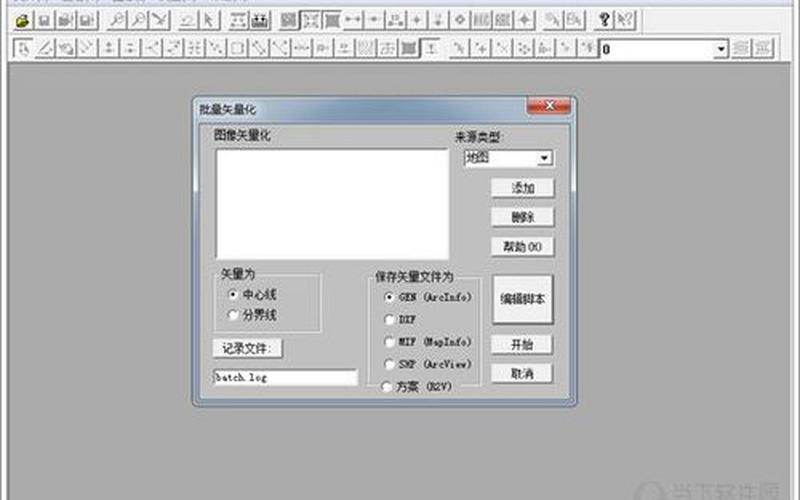Viewport: 800px width, 500px height.
Task: Click the first Save disk icon
Action: tap(44, 20)
